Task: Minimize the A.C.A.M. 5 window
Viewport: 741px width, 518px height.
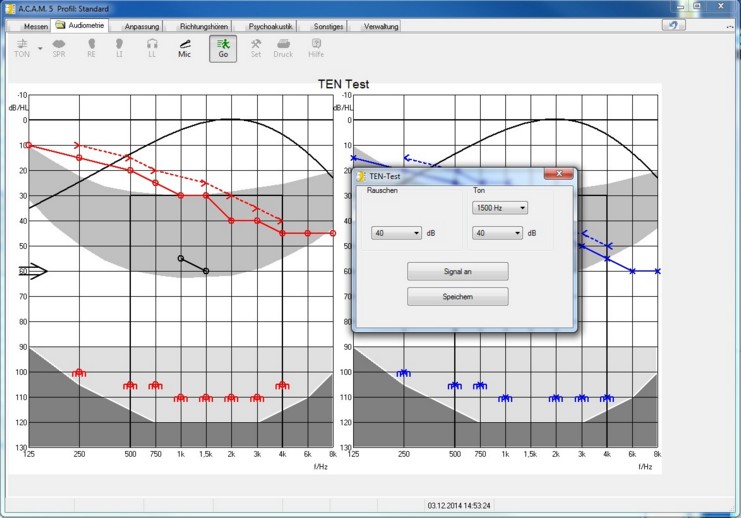Action: coord(680,6)
